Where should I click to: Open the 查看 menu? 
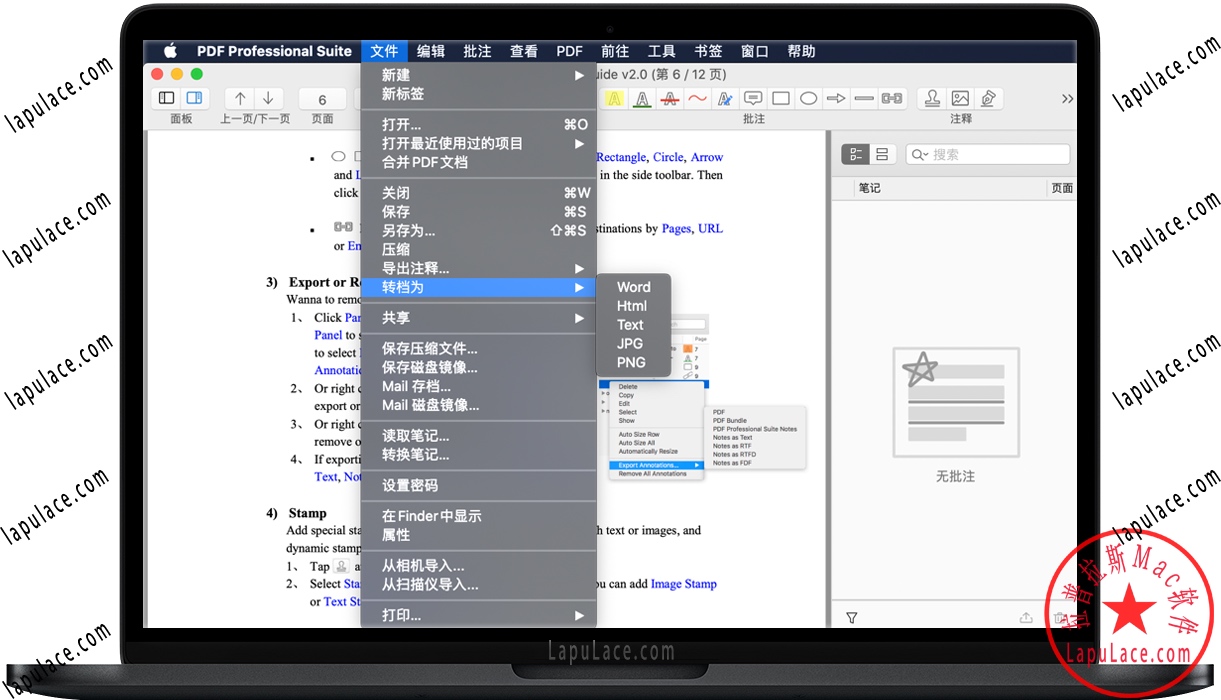(x=524, y=51)
